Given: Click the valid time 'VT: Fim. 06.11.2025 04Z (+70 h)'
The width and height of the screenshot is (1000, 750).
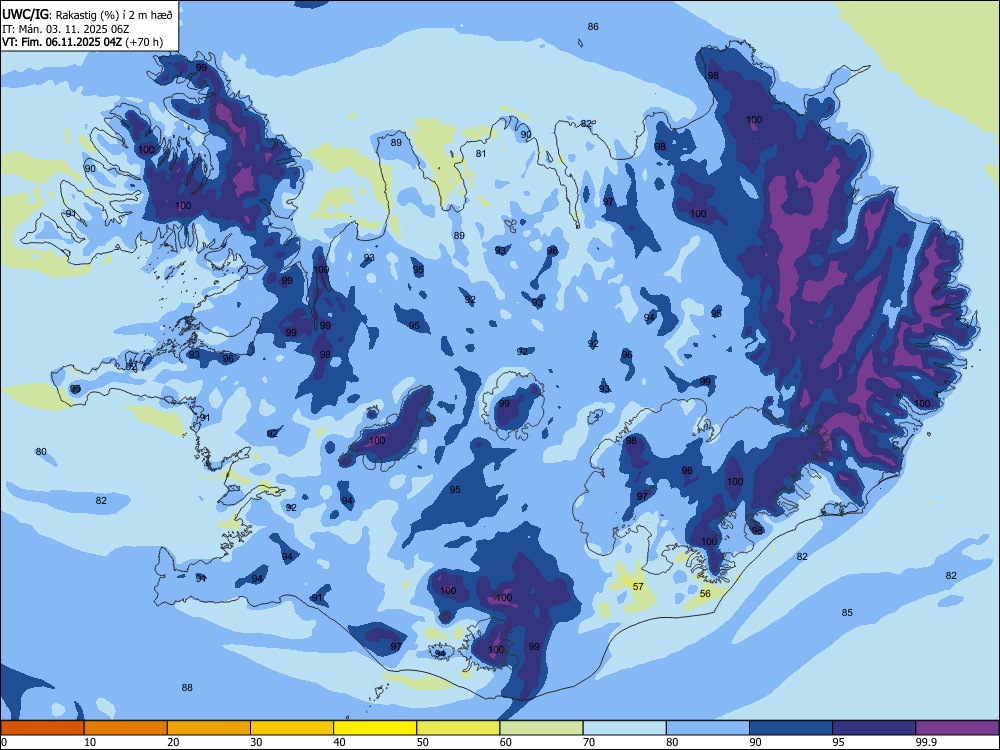Looking at the screenshot, I should point(82,42).
